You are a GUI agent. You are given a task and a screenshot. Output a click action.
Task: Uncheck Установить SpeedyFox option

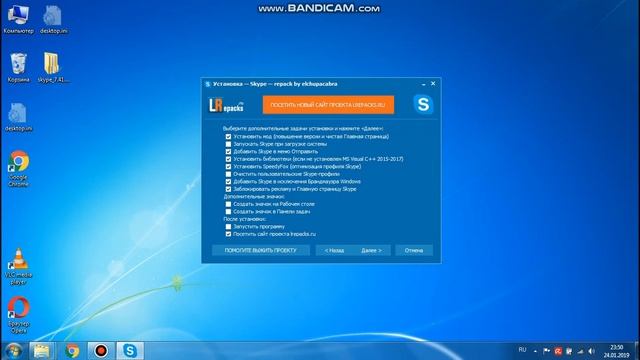(228, 167)
